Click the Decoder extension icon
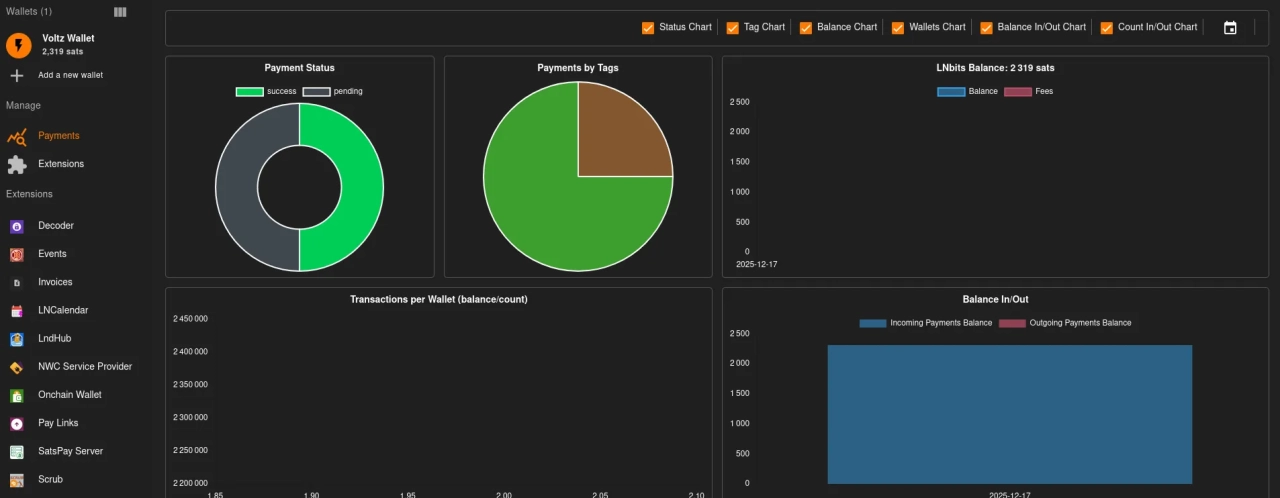The width and height of the screenshot is (1280, 498). pos(17,226)
